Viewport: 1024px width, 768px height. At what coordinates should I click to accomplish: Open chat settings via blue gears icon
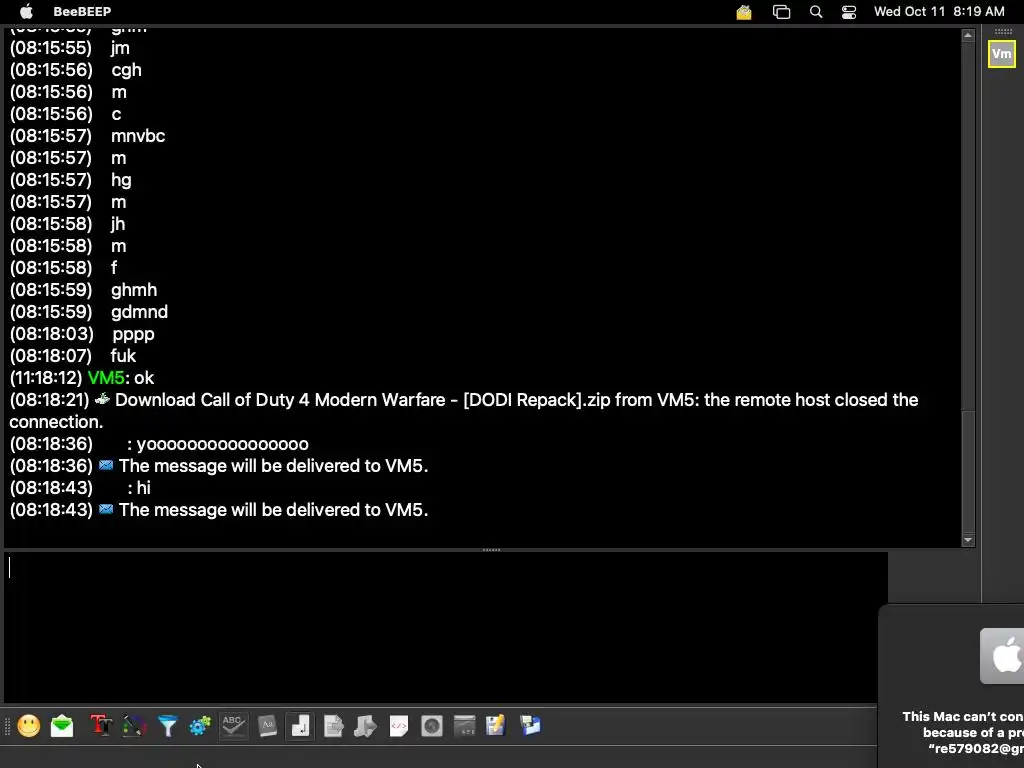[x=200, y=726]
